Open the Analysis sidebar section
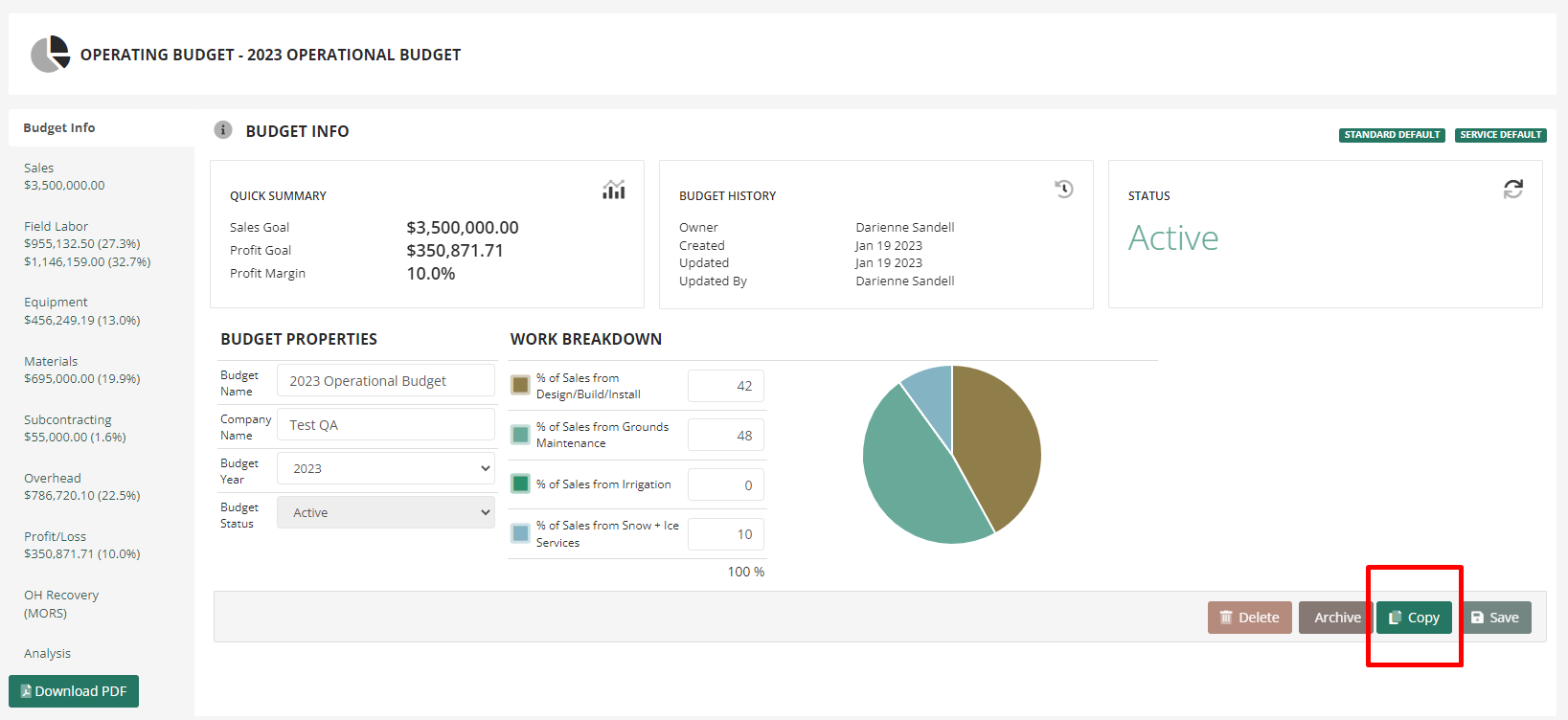The image size is (1568, 720). tap(47, 653)
